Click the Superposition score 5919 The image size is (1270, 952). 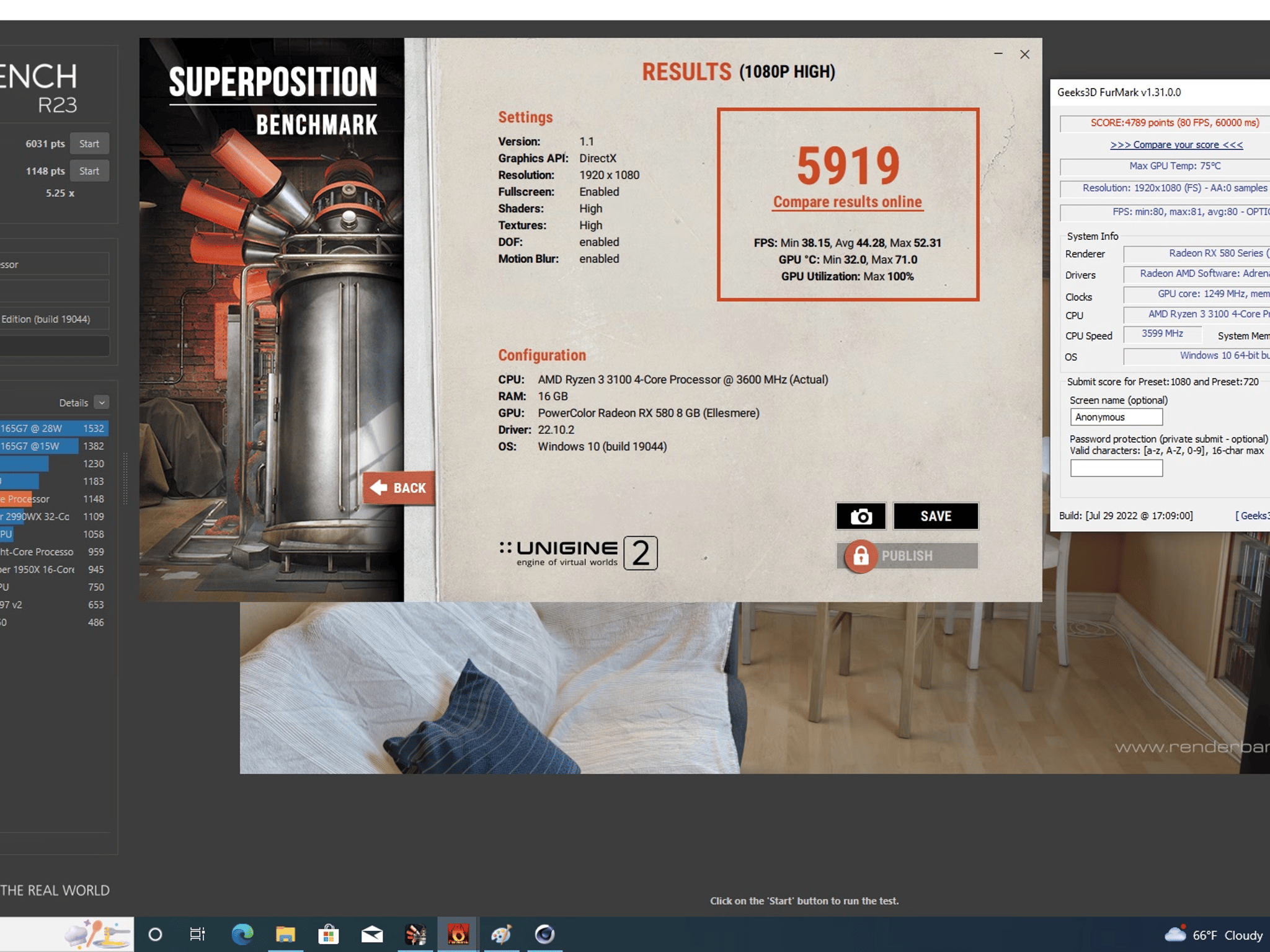click(848, 166)
